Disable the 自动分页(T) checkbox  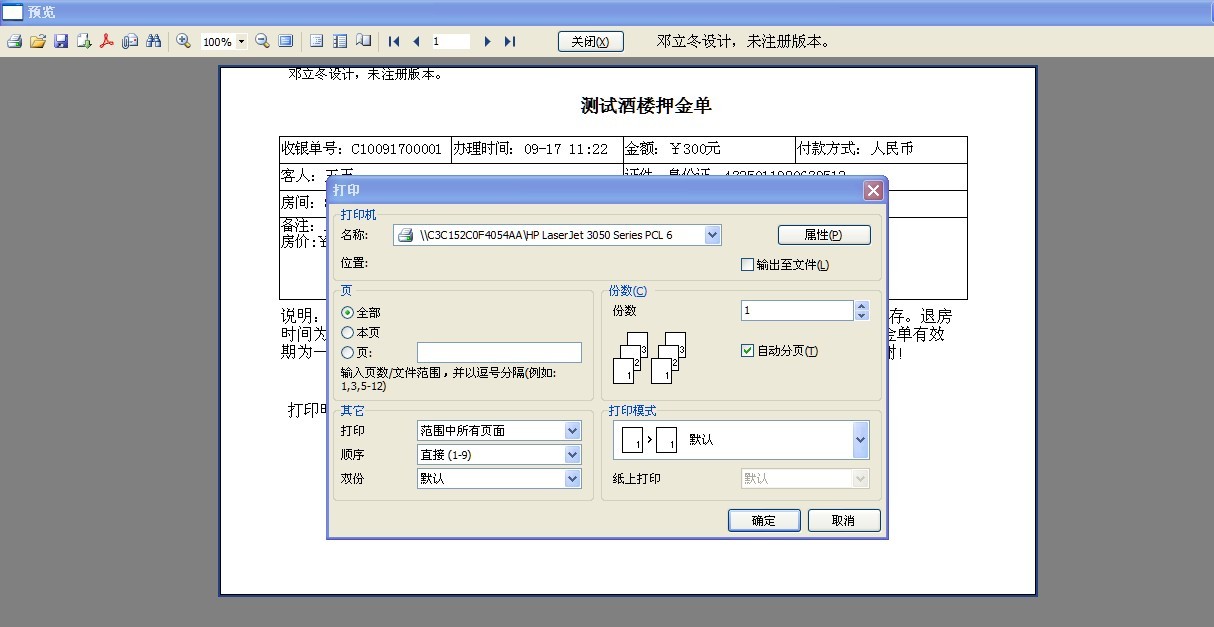pyautogui.click(x=746, y=349)
